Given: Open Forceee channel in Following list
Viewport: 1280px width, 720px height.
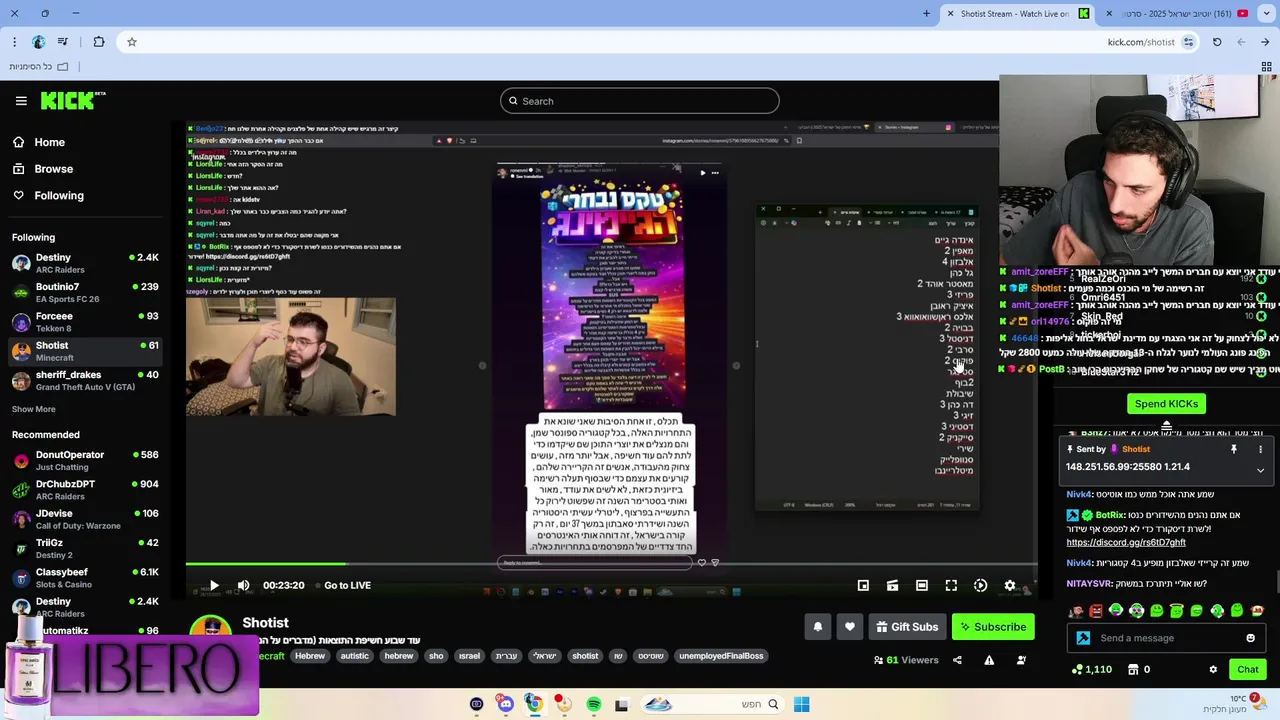Looking at the screenshot, I should point(85,322).
